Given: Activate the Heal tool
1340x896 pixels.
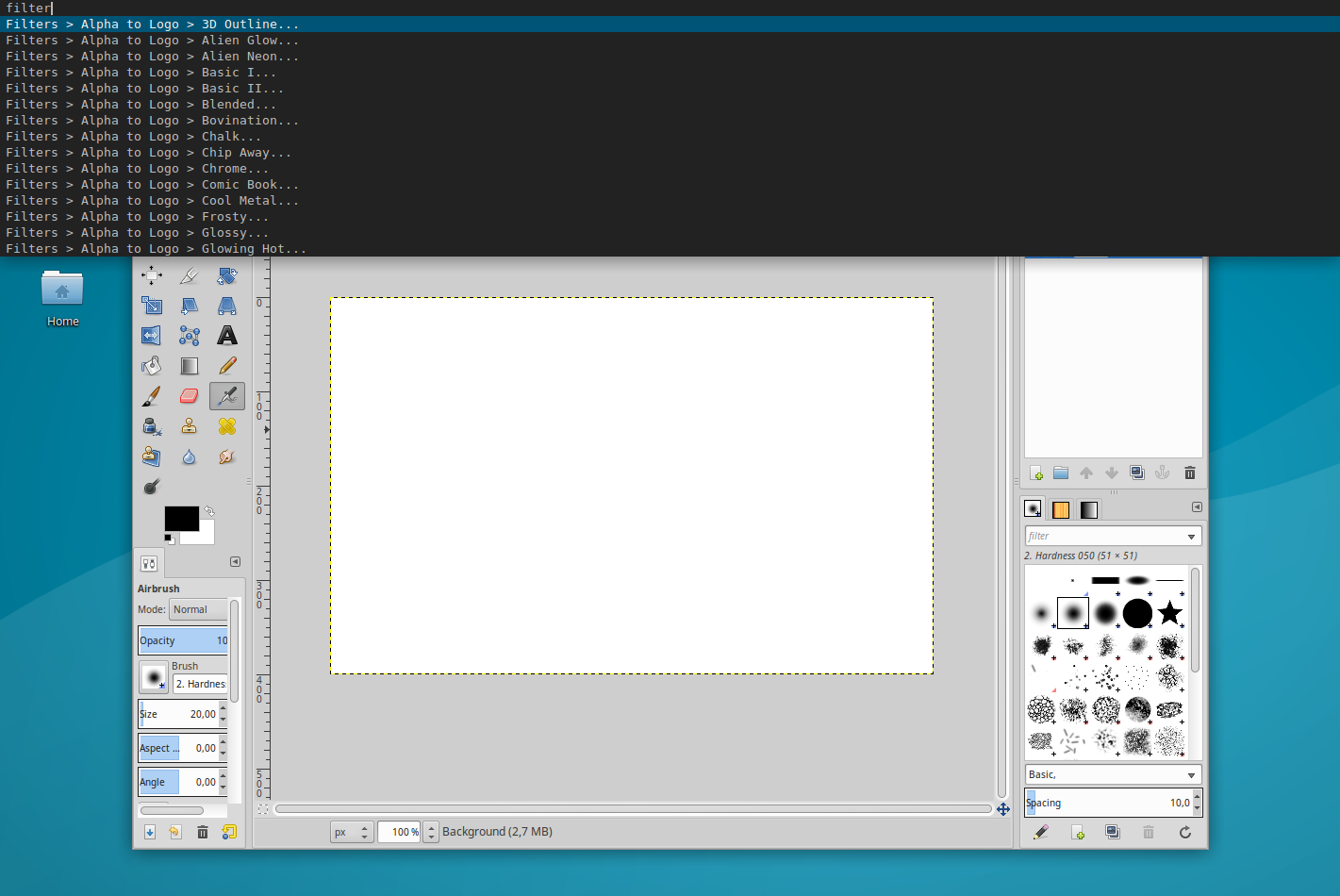Looking at the screenshot, I should (x=226, y=426).
